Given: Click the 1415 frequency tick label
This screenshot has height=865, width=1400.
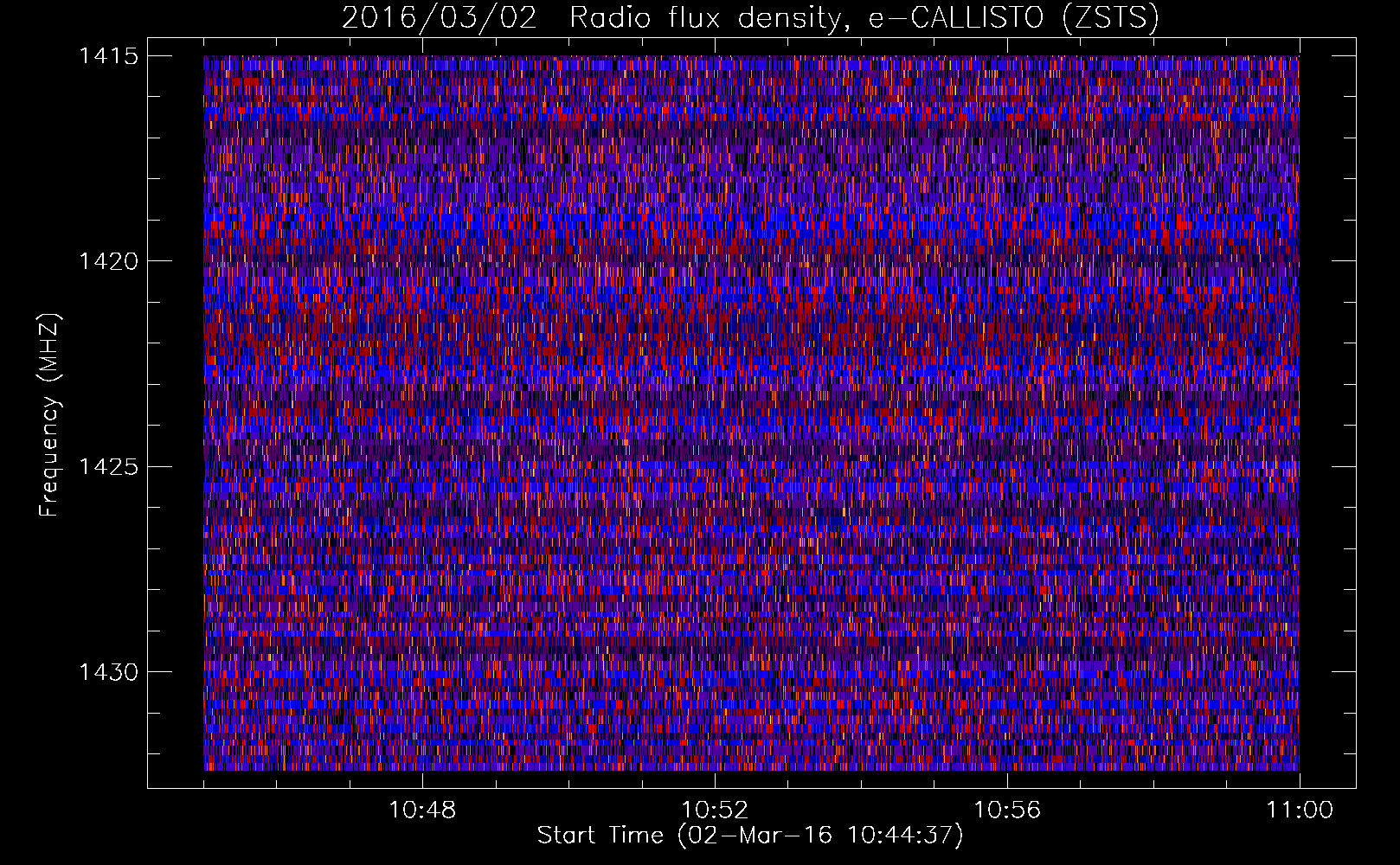Looking at the screenshot, I should pyautogui.click(x=108, y=56).
